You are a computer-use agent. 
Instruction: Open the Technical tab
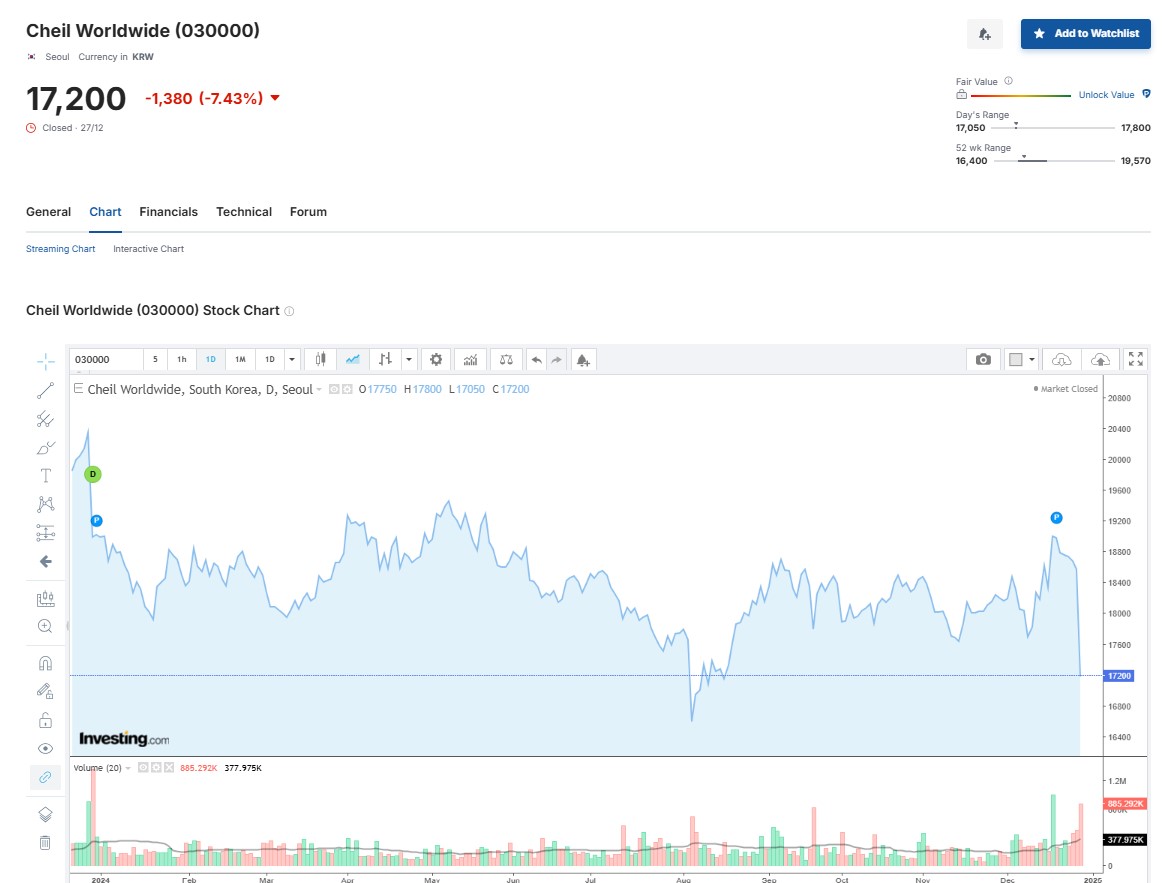244,211
